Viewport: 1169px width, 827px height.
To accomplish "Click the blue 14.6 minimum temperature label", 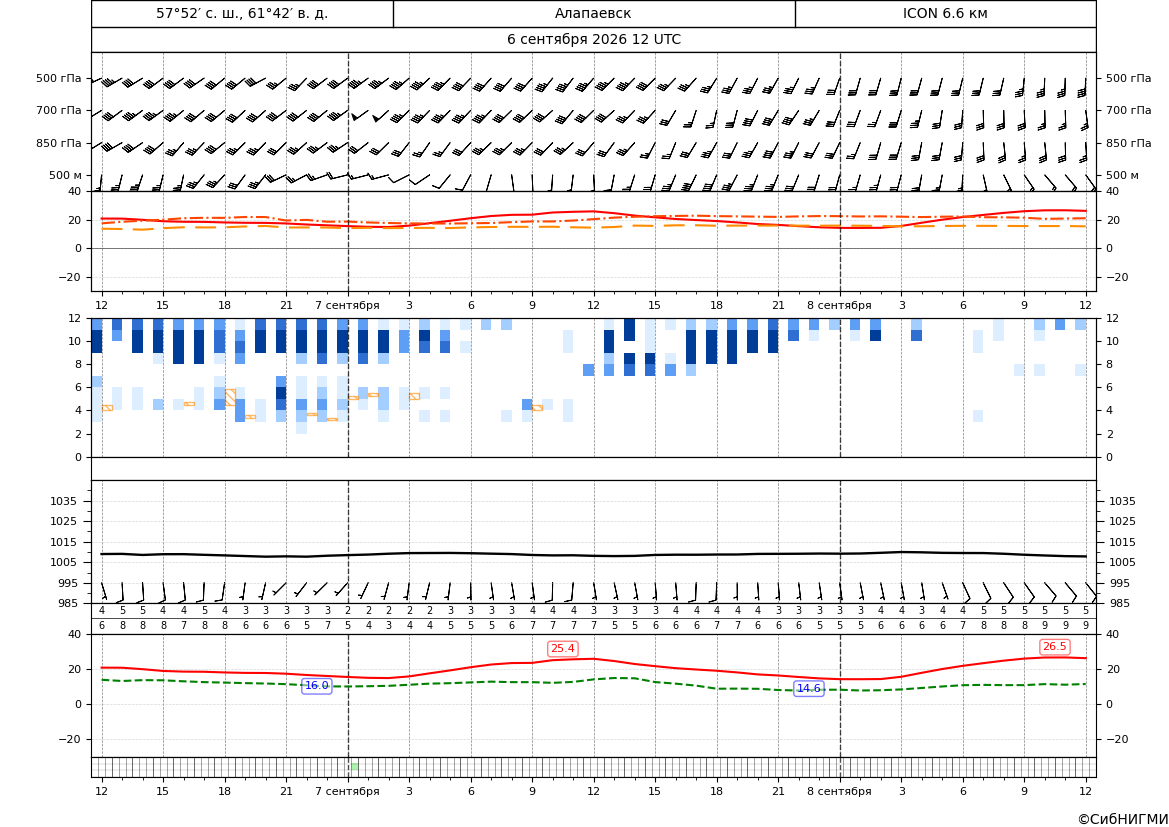I will pyautogui.click(x=809, y=688).
